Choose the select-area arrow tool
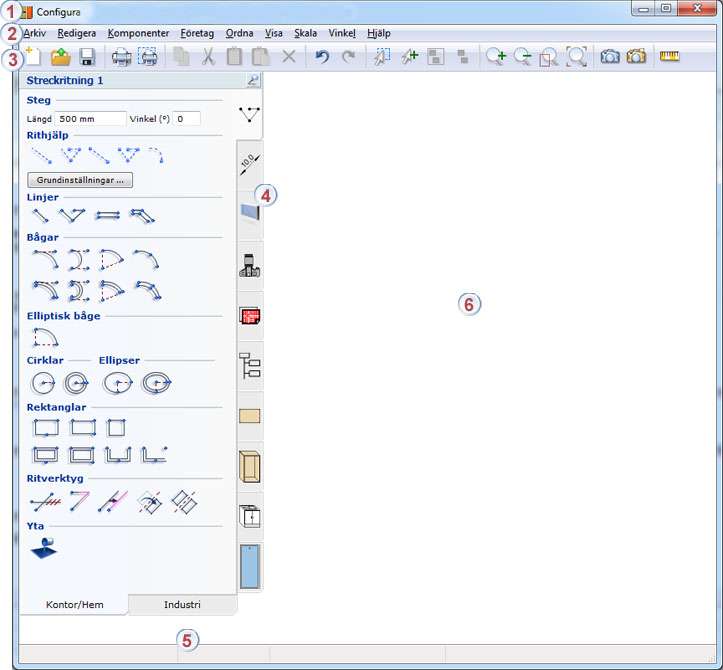723x670 pixels. (382, 56)
